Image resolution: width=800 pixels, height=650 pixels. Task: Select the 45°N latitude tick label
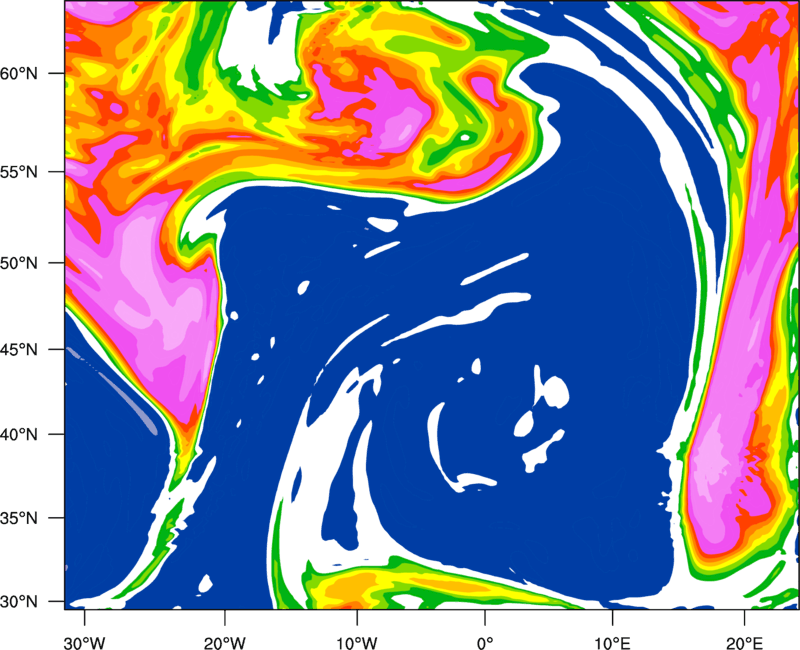pos(19,349)
